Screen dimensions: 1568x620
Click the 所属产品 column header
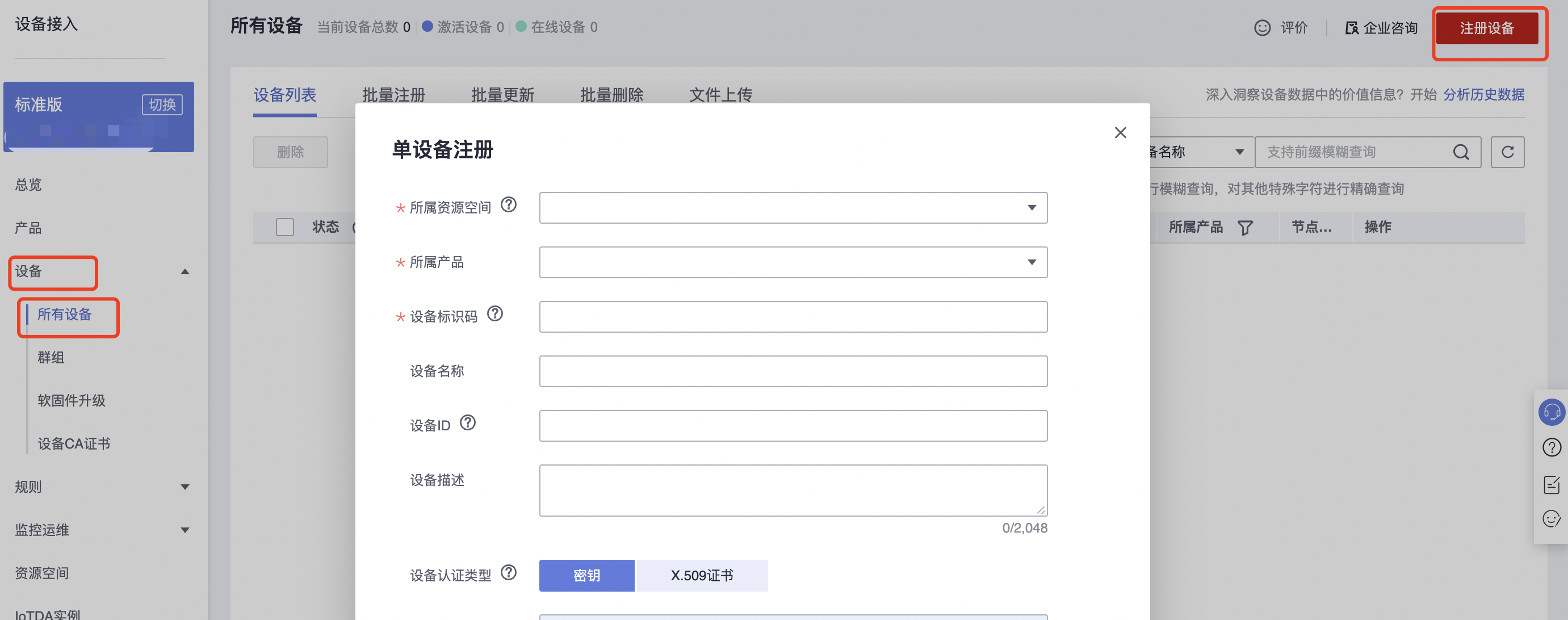[x=1196, y=227]
